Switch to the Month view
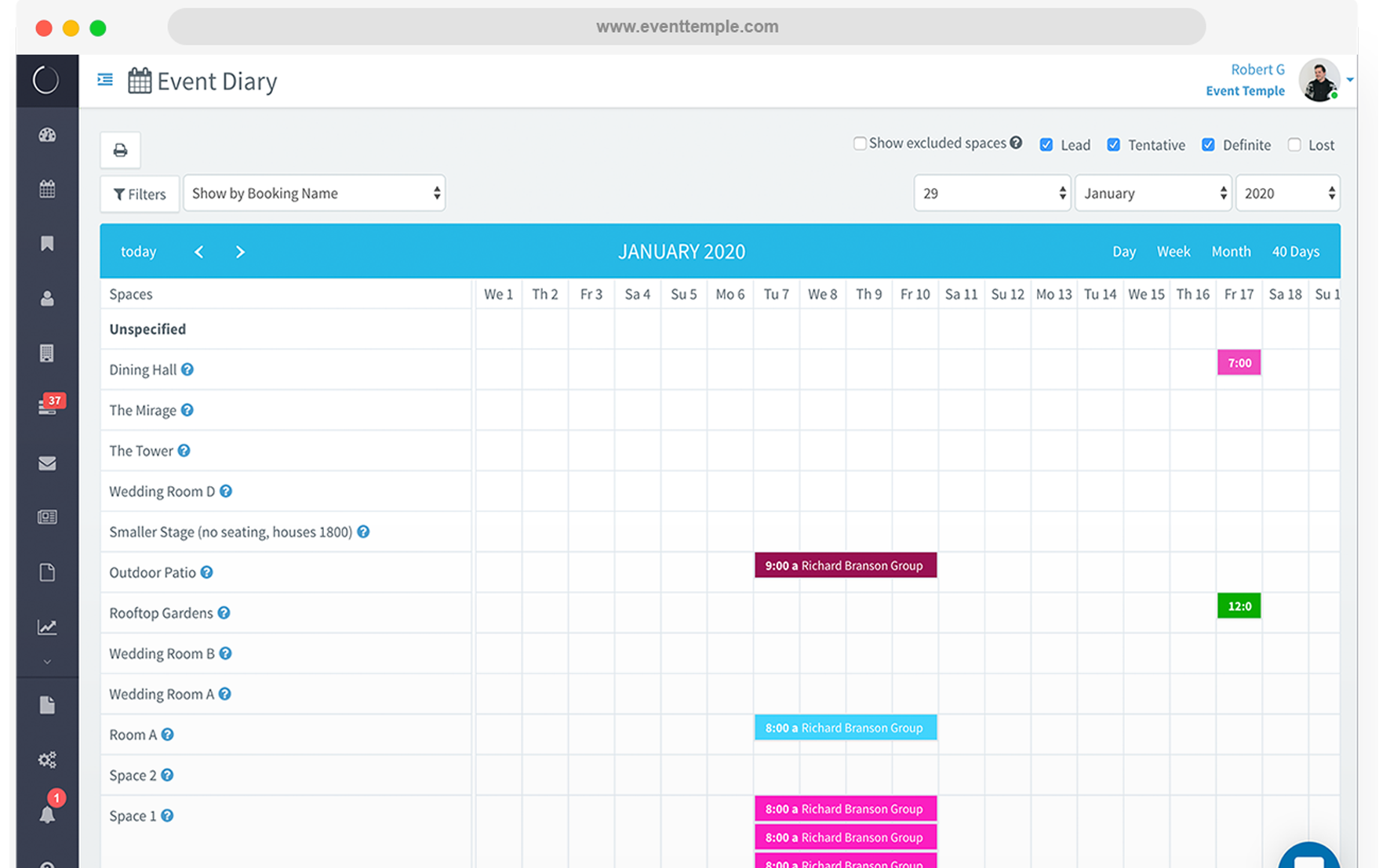Image resolution: width=1390 pixels, height=868 pixels. [x=1231, y=252]
